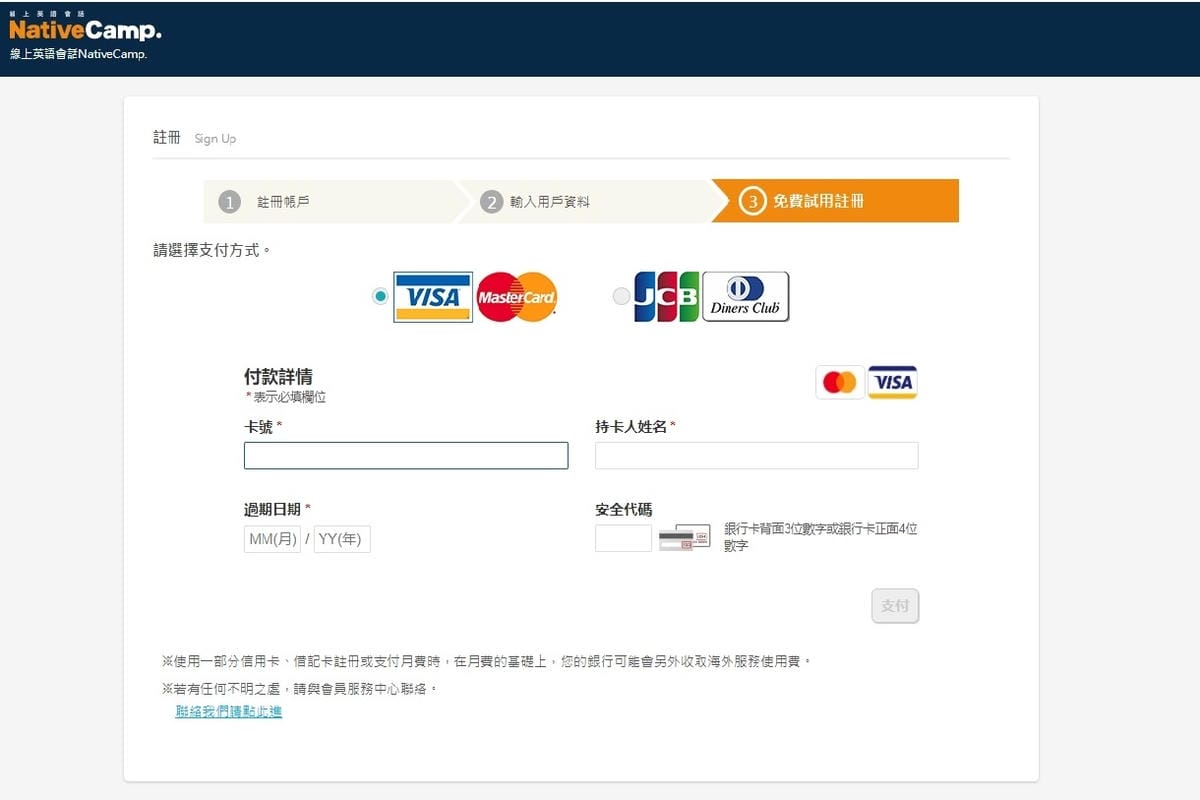This screenshot has height=800, width=1200.
Task: Click step 3 免費試用註冊 tab
Action: [834, 201]
